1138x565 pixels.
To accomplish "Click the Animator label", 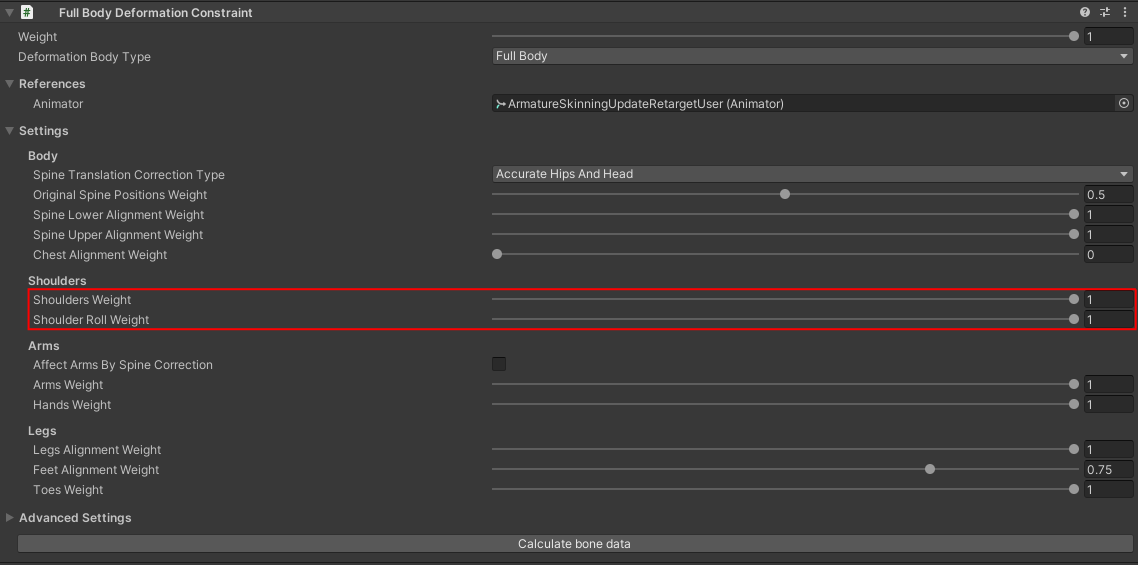I will coord(58,104).
